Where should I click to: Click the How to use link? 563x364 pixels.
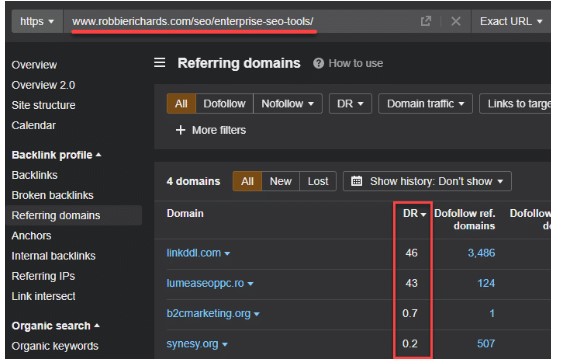[x=356, y=63]
